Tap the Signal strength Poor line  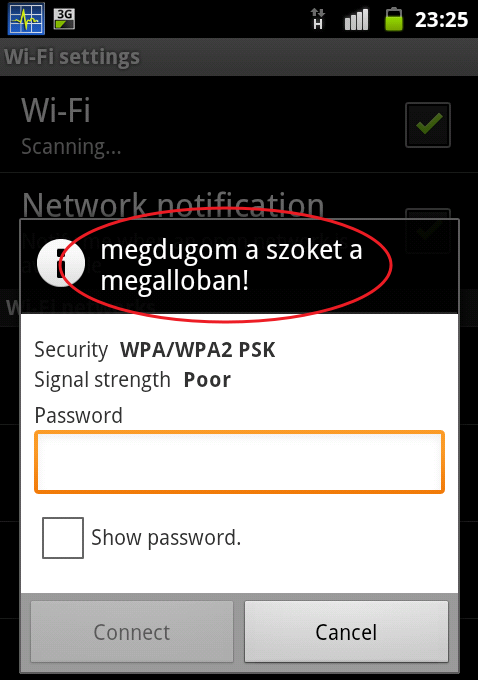pyautogui.click(x=133, y=380)
